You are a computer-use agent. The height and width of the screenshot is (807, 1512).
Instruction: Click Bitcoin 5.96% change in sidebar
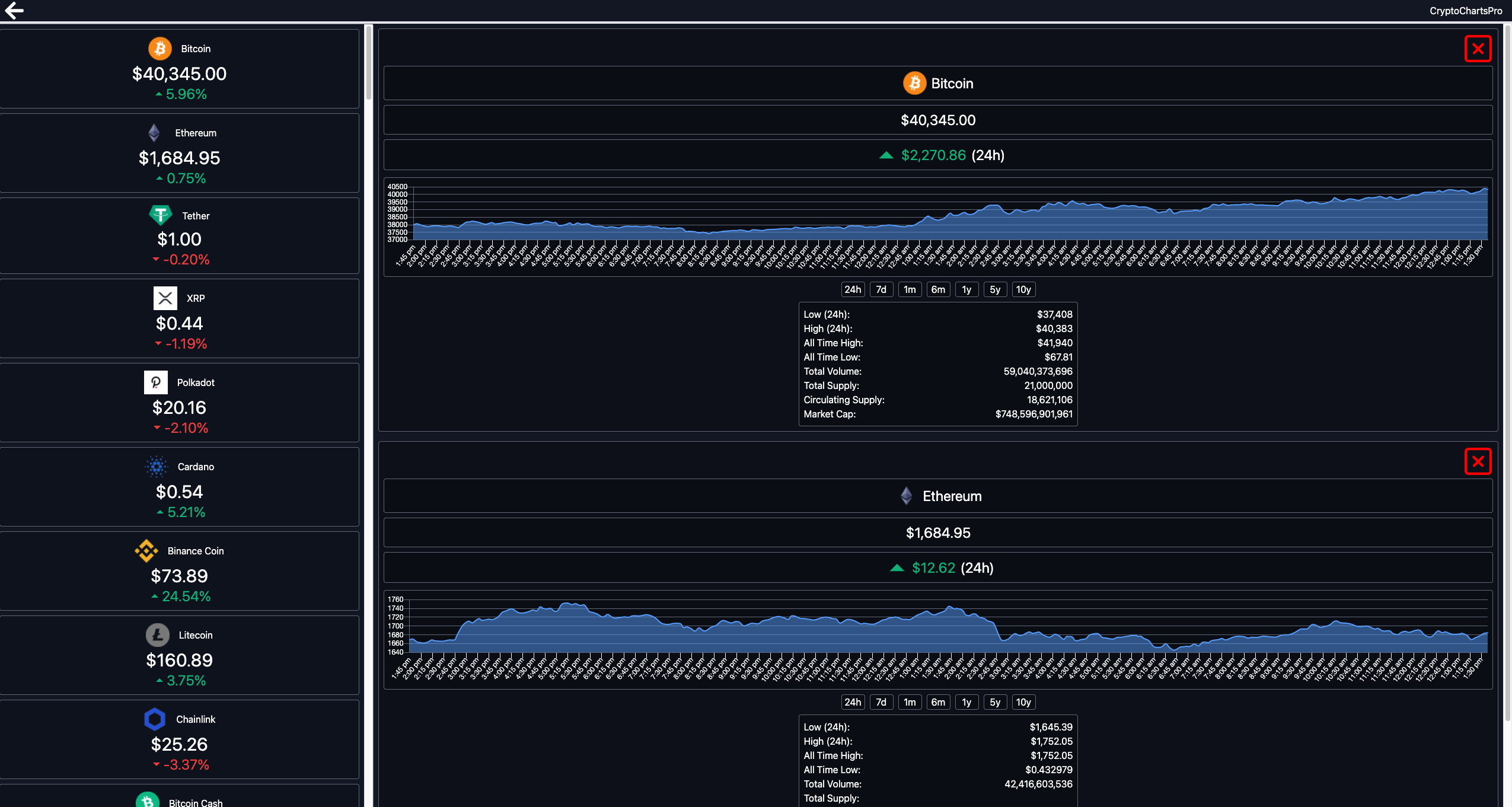(x=181, y=94)
